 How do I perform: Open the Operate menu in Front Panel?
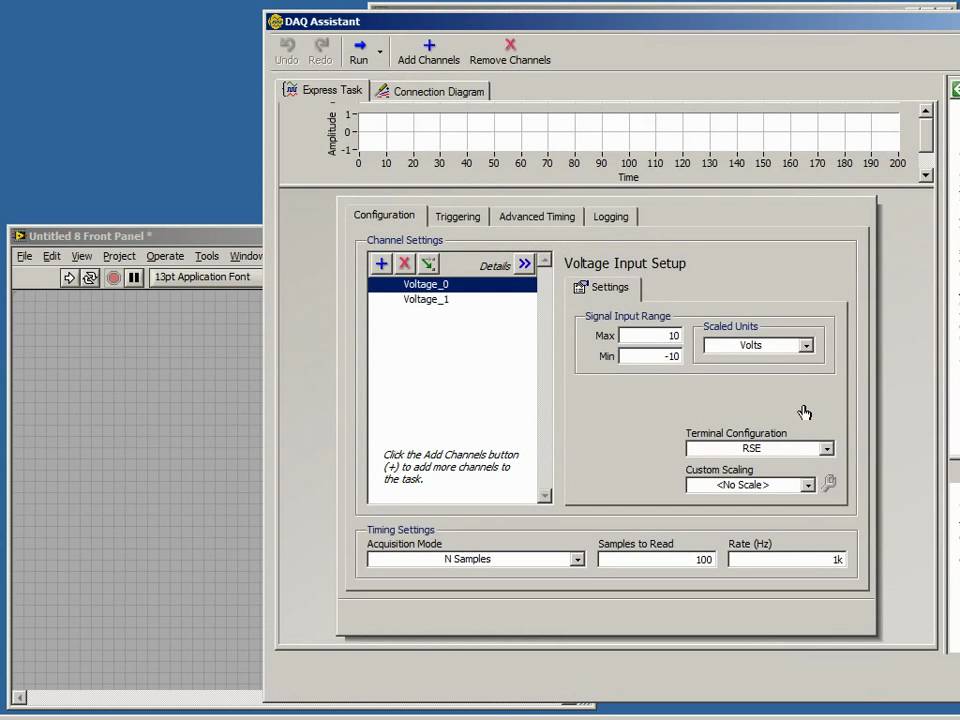(x=165, y=256)
